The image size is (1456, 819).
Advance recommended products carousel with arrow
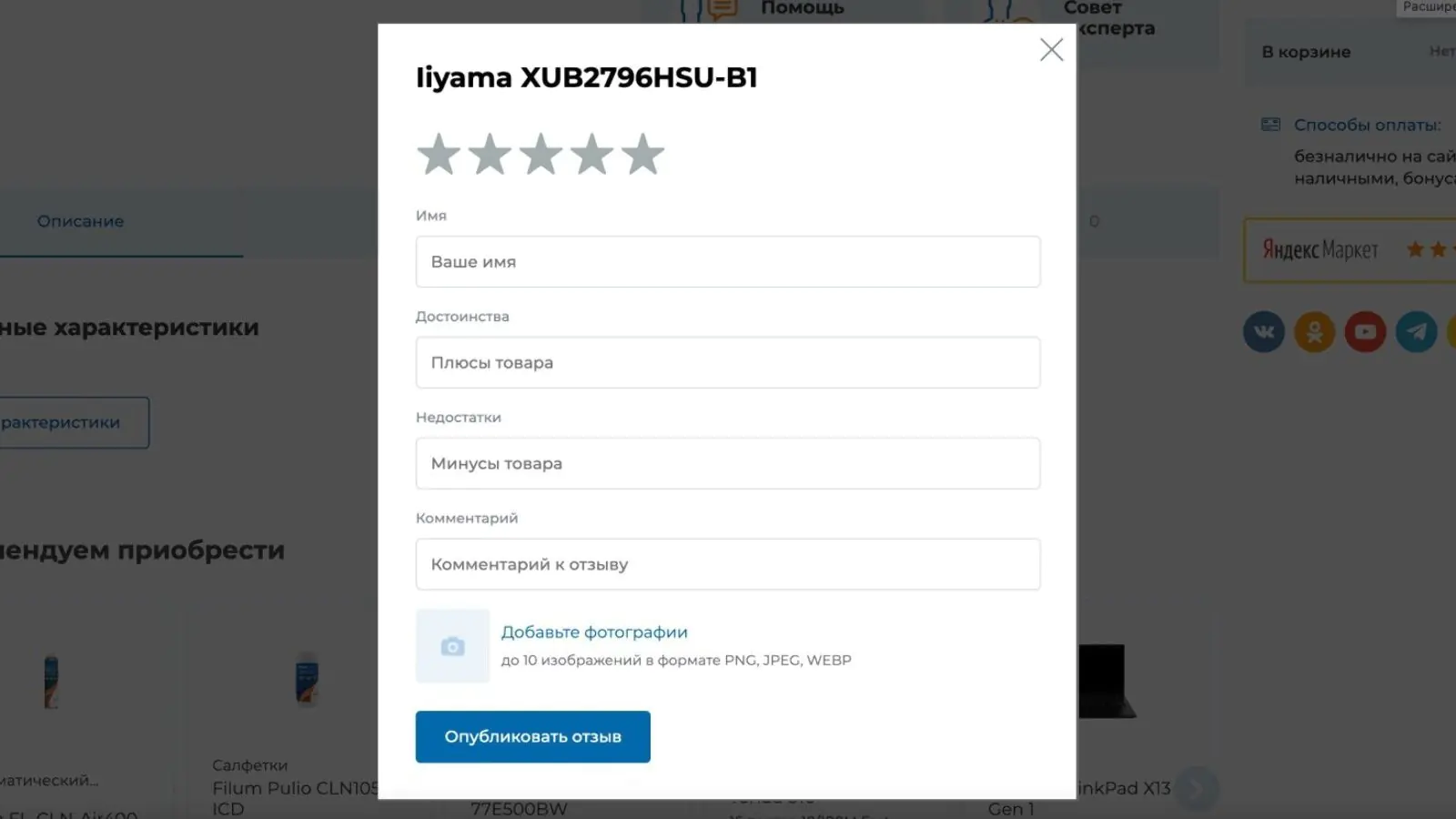pyautogui.click(x=1197, y=789)
